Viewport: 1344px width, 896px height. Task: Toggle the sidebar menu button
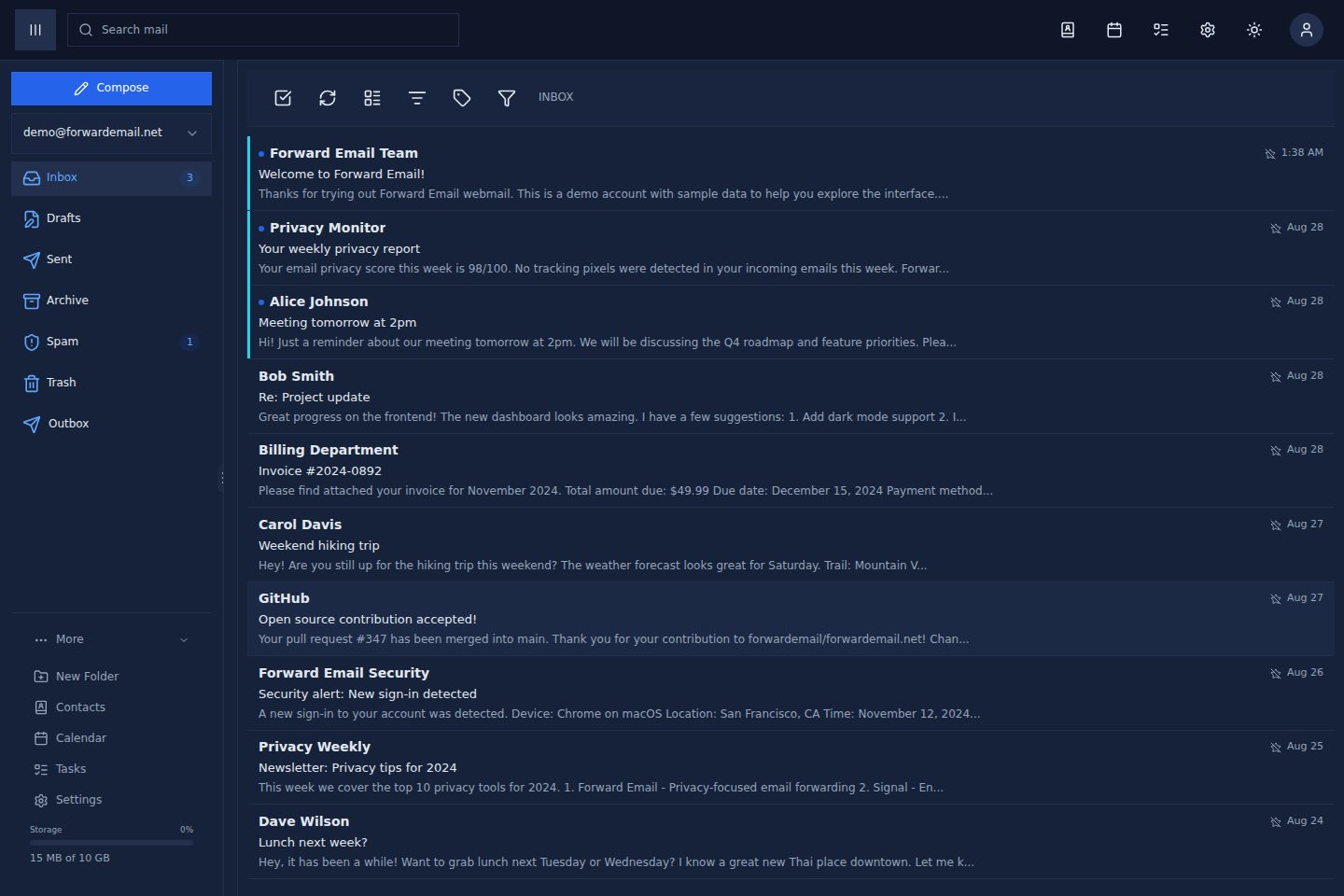[x=35, y=30]
